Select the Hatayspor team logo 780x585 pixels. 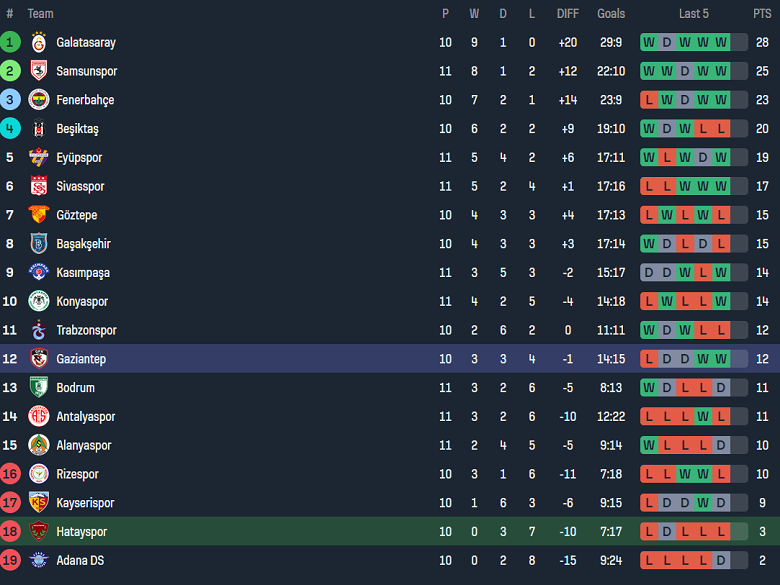[39, 532]
